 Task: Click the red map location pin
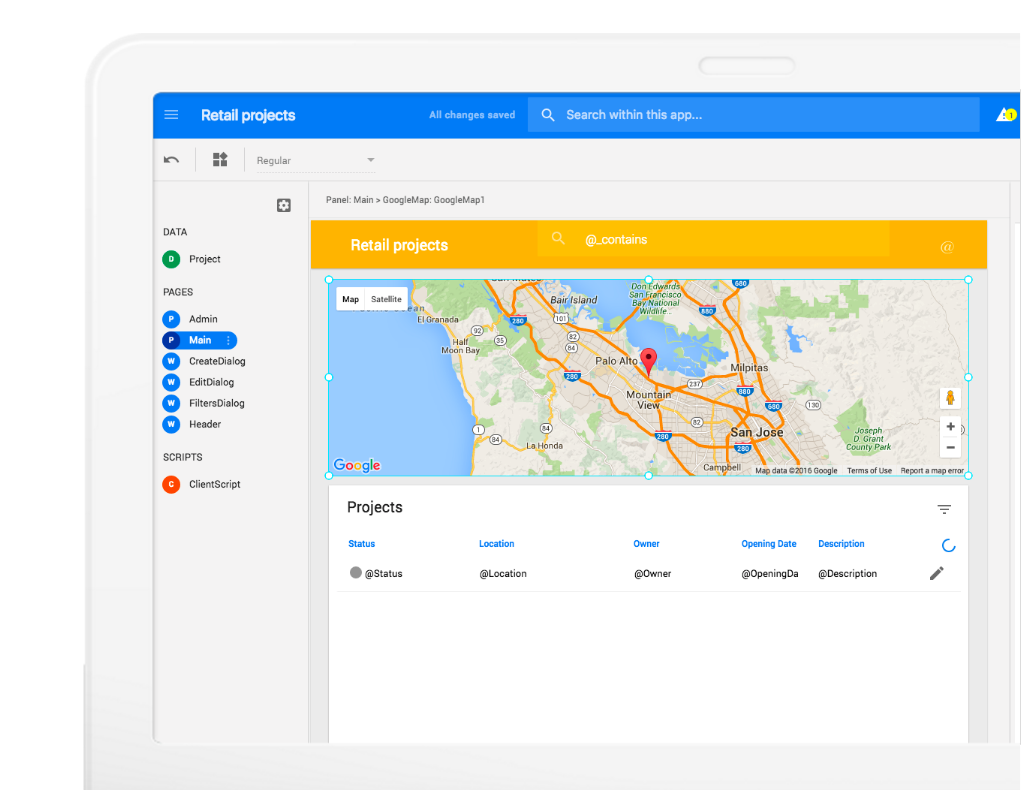[649, 362]
